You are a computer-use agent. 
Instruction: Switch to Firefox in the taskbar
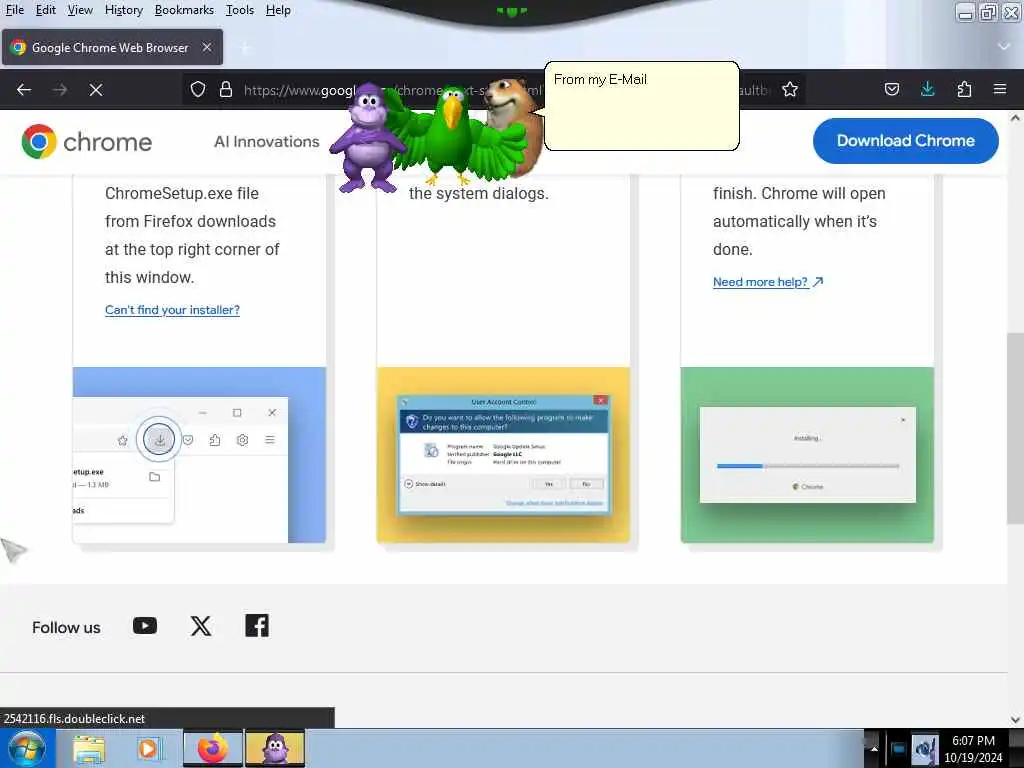213,748
